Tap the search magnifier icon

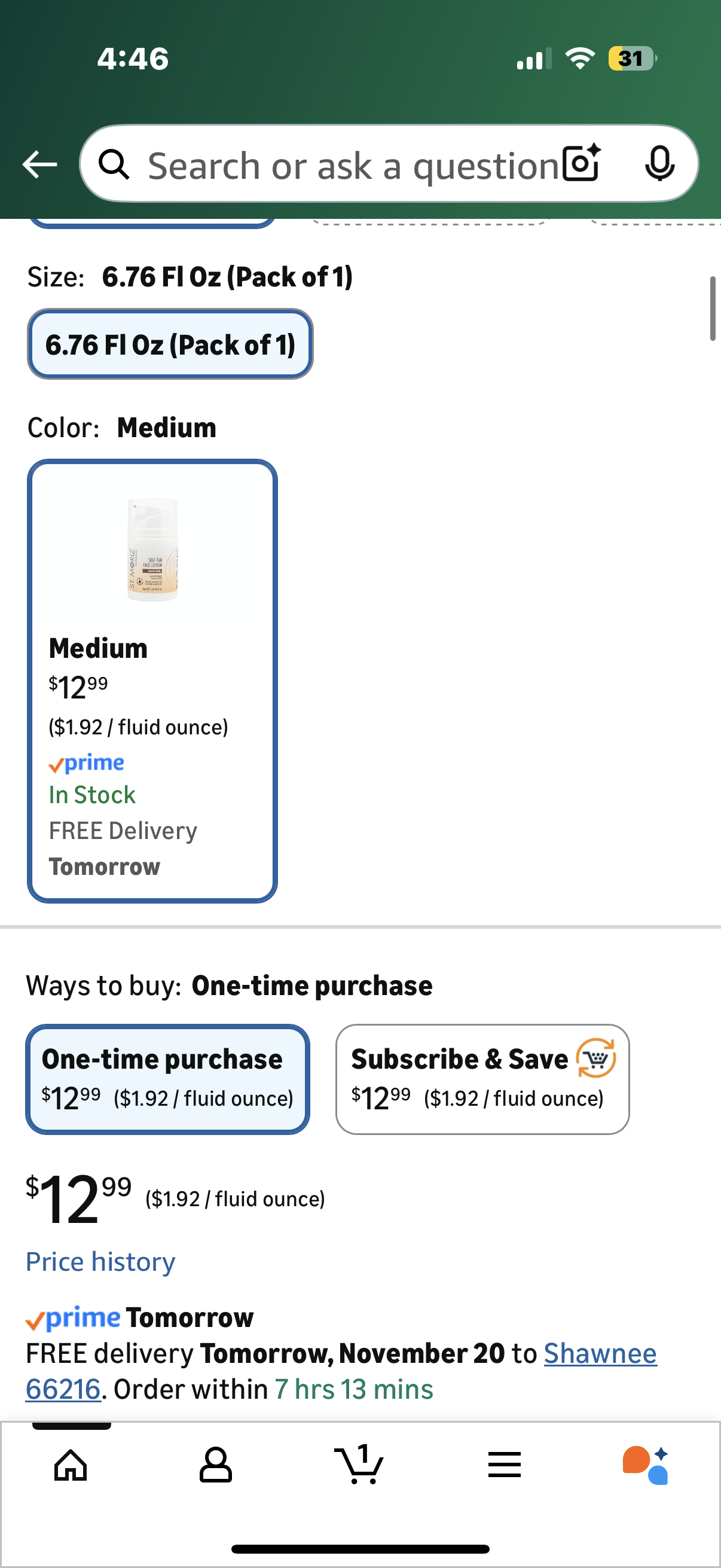pyautogui.click(x=114, y=164)
